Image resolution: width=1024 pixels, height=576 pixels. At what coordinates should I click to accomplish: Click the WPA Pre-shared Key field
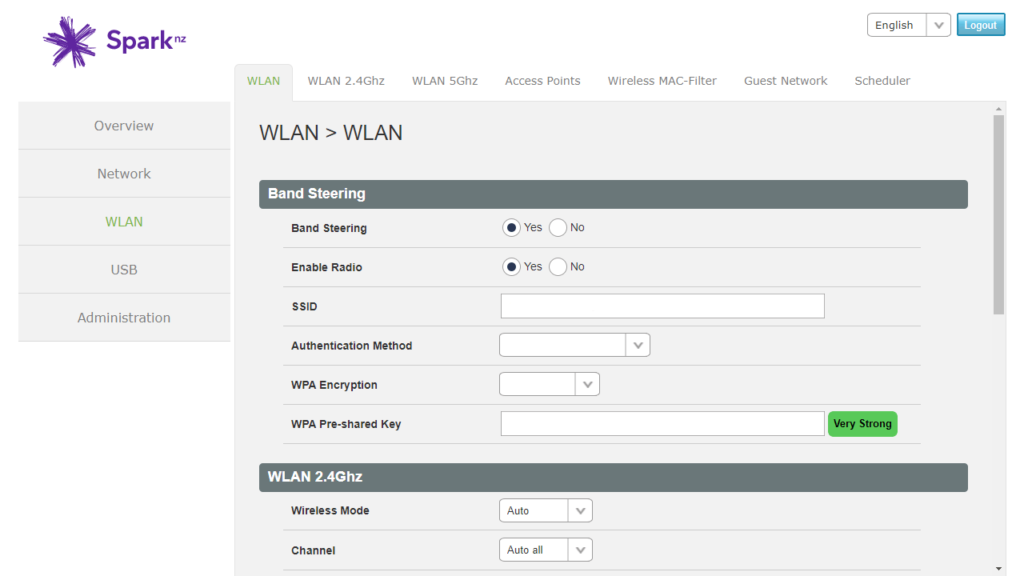(662, 423)
